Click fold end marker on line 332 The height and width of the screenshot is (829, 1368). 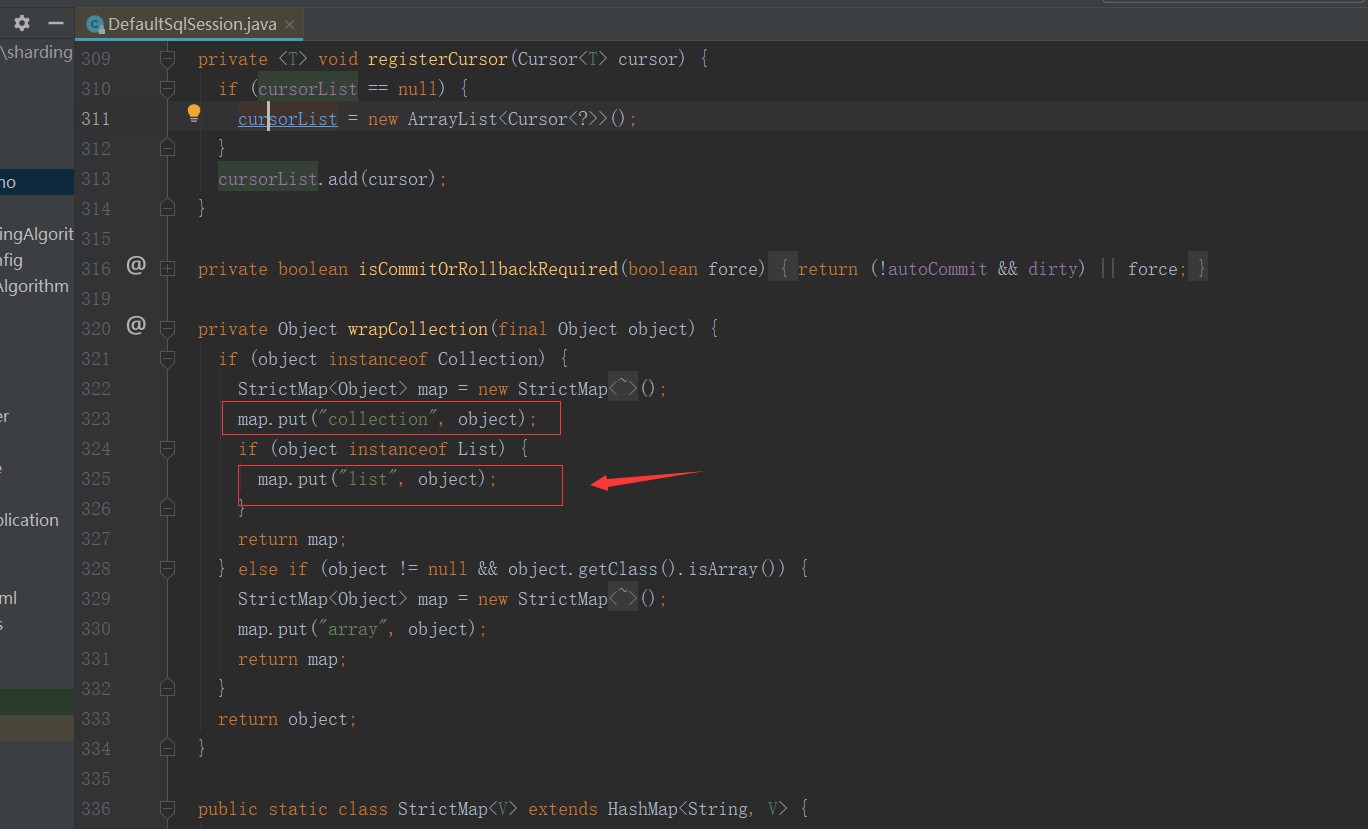click(x=167, y=688)
